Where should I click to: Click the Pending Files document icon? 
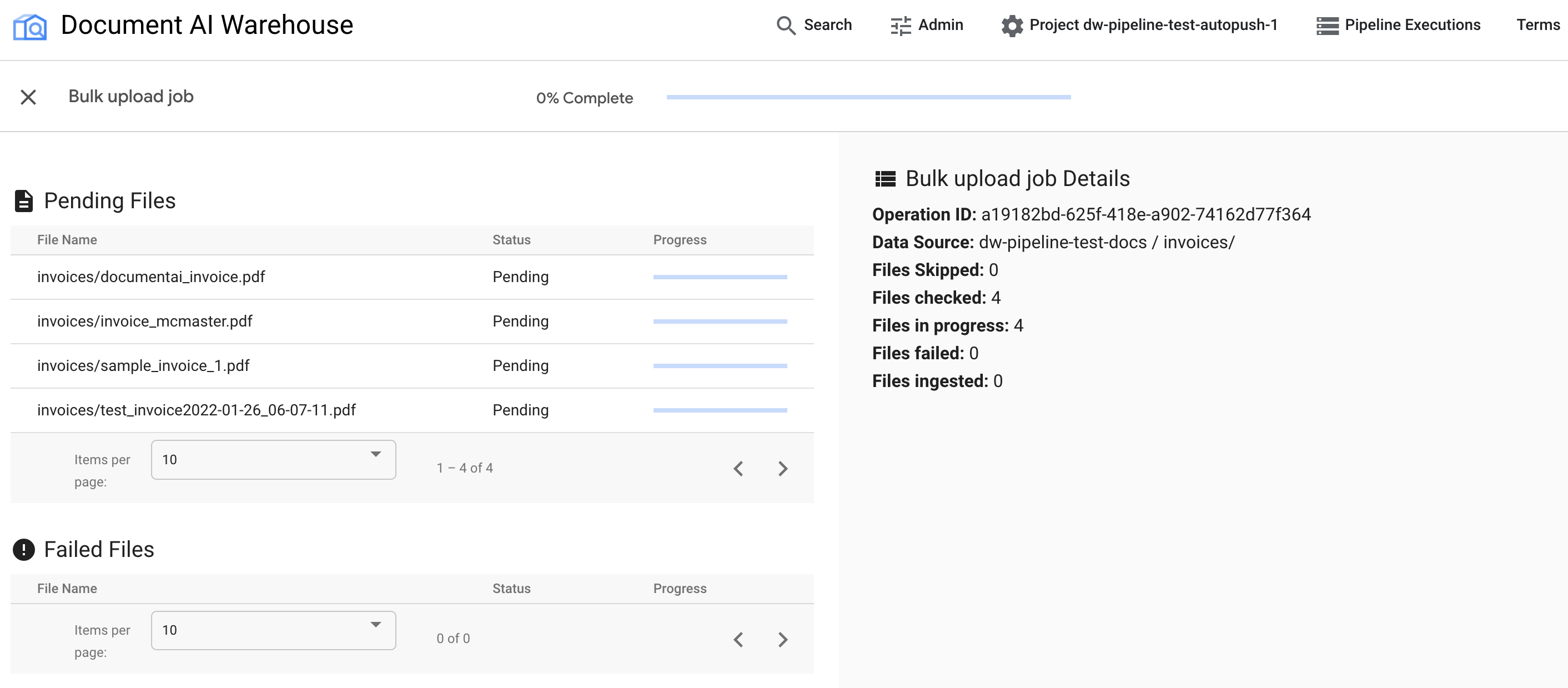coord(24,201)
